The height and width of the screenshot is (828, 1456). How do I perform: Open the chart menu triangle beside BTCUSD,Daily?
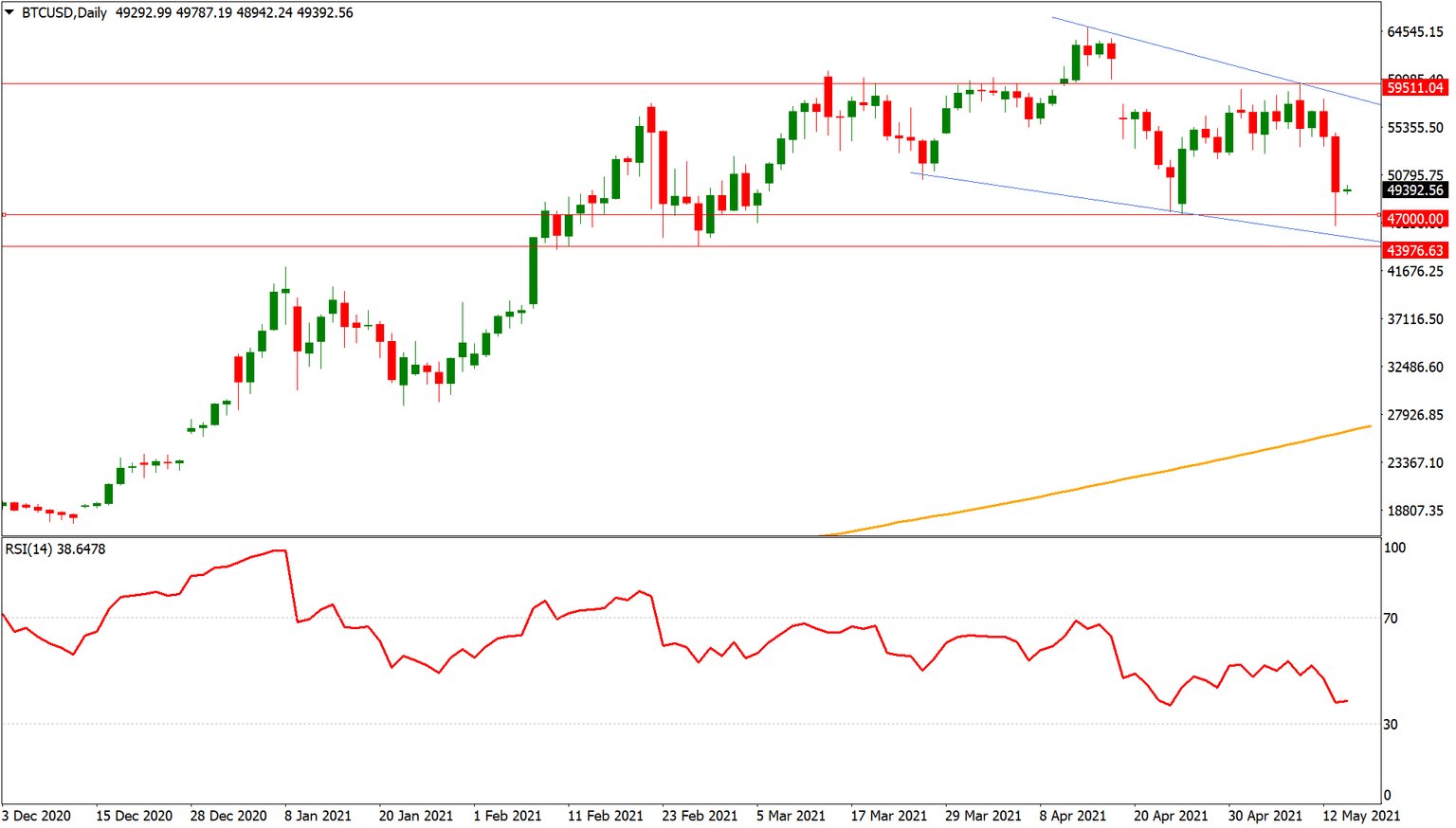tap(9, 13)
